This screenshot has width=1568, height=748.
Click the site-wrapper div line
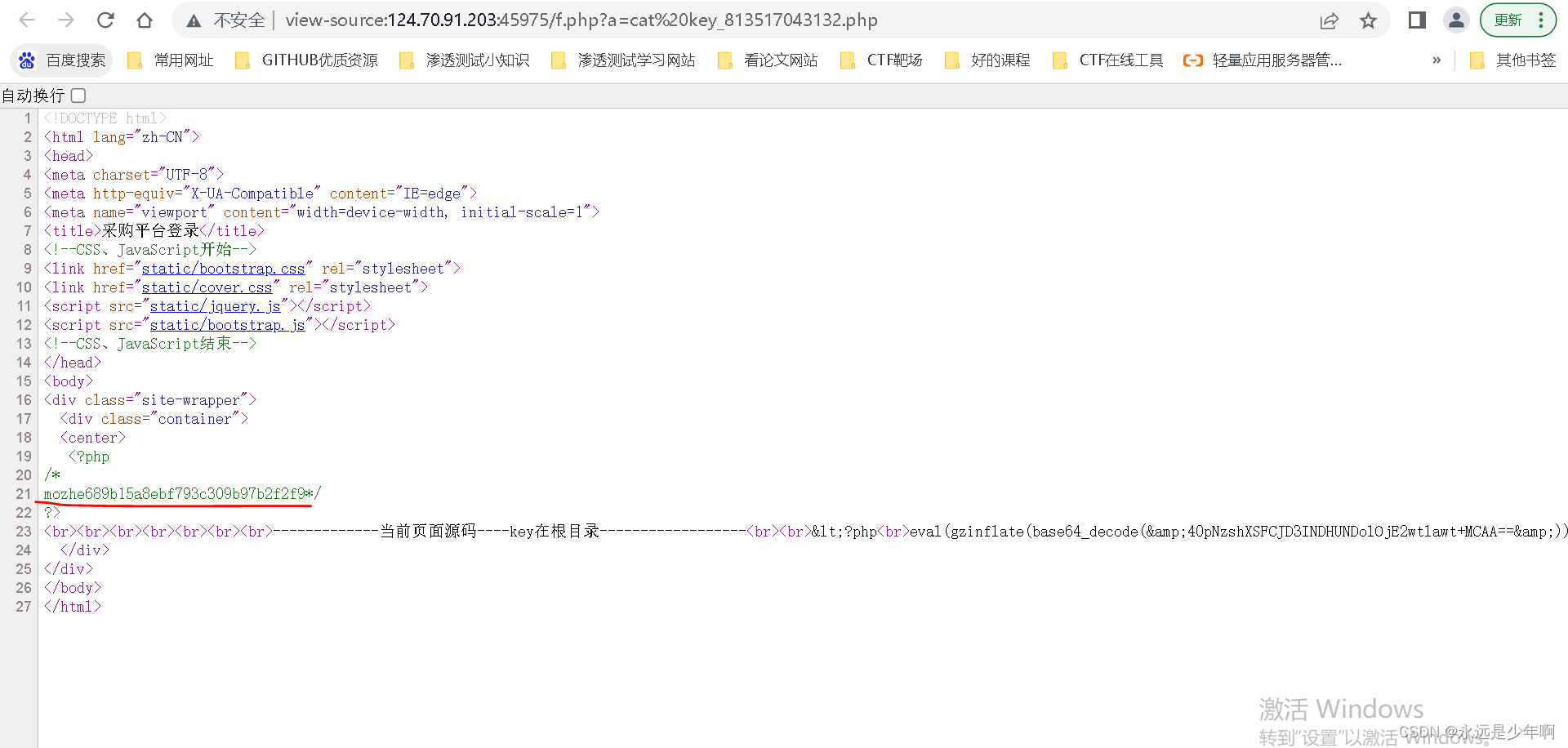[x=150, y=400]
